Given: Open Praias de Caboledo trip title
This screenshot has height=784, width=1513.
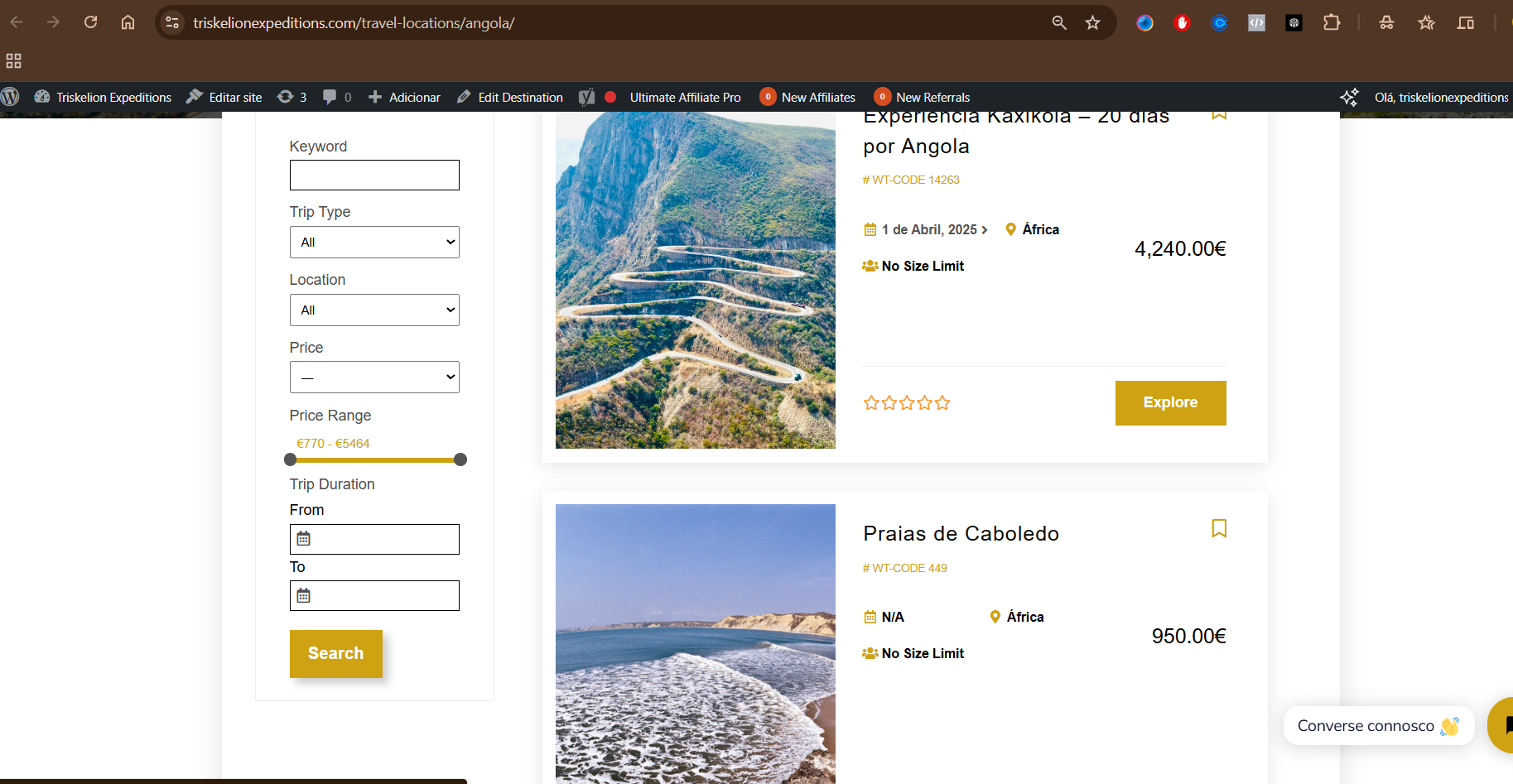Looking at the screenshot, I should click(x=961, y=534).
